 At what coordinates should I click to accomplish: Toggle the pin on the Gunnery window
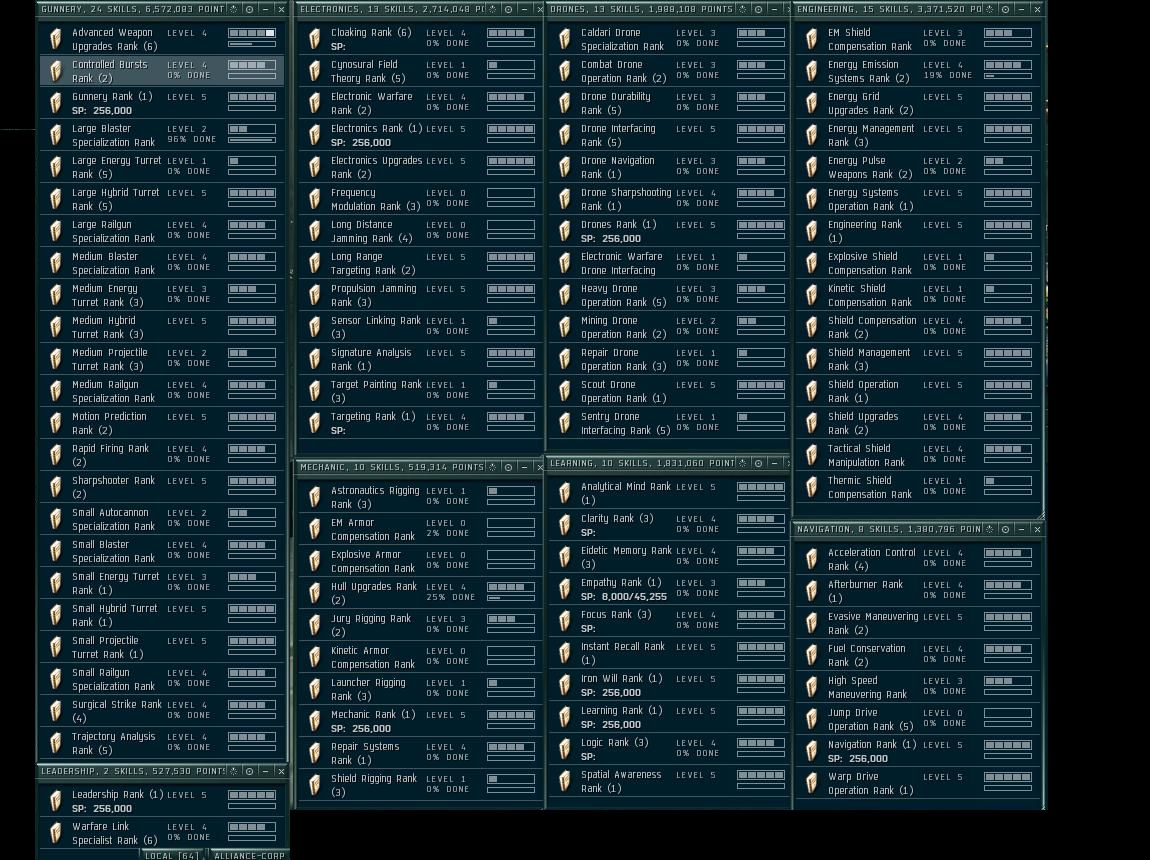250,10
